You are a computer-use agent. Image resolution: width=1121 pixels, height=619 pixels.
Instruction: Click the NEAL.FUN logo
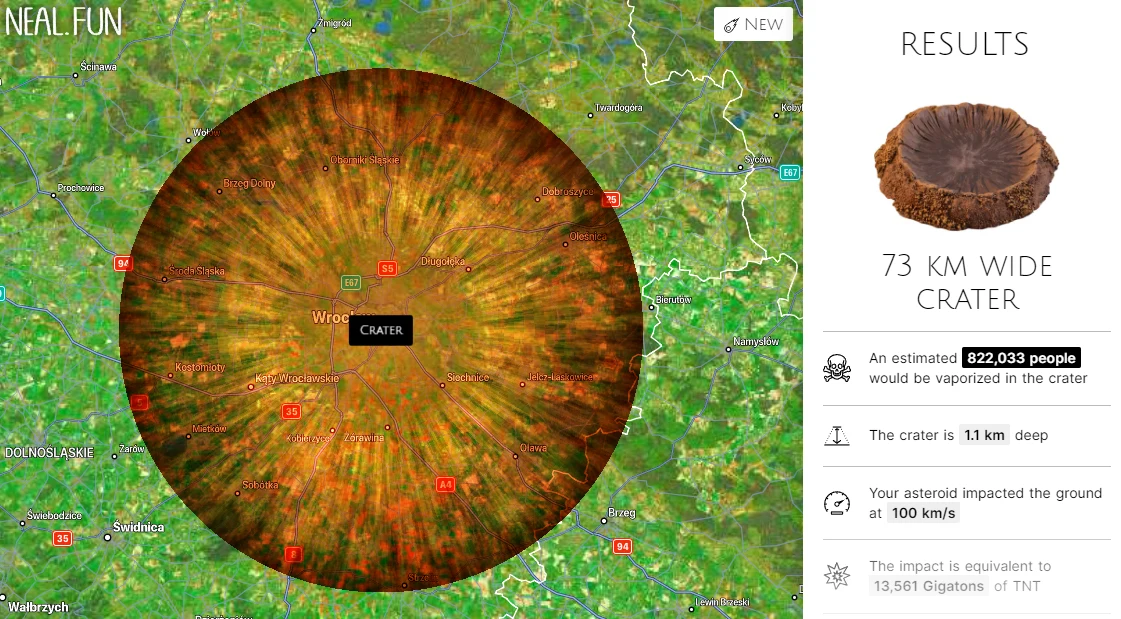pos(64,22)
